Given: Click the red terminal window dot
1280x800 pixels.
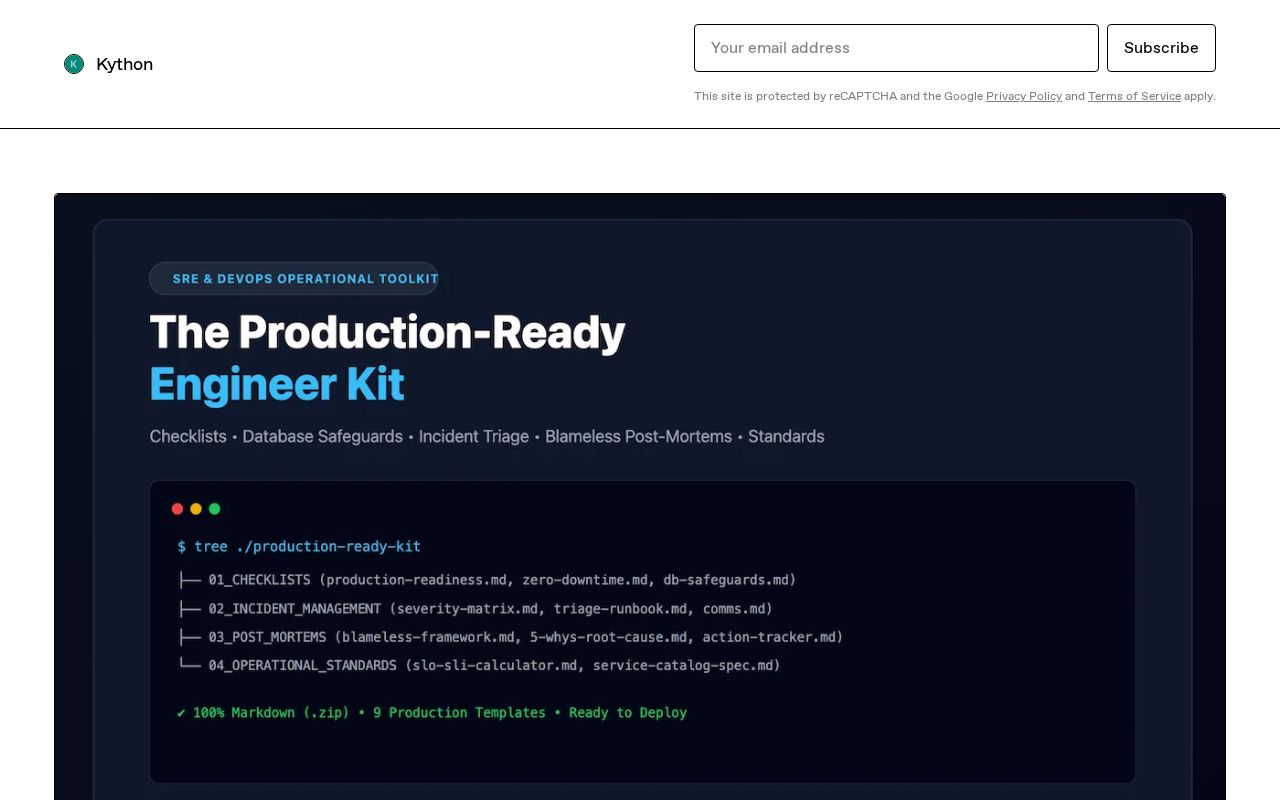Looking at the screenshot, I should 177,509.
